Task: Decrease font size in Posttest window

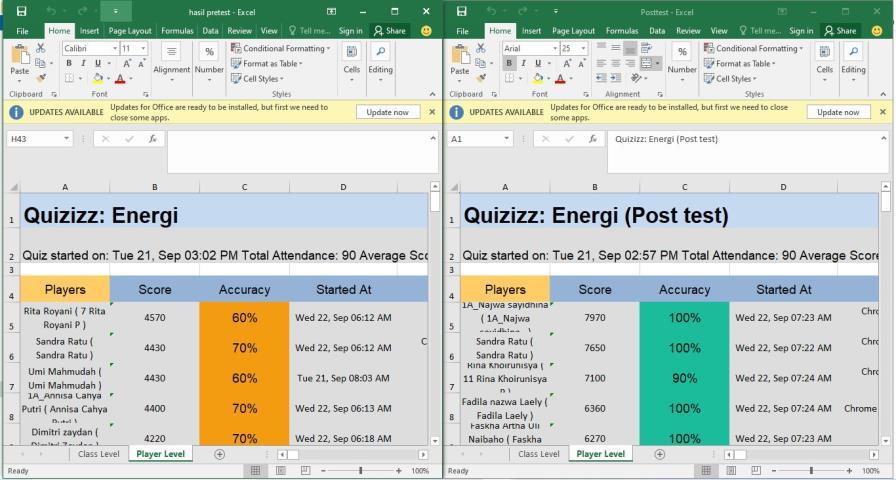Action: click(581, 63)
